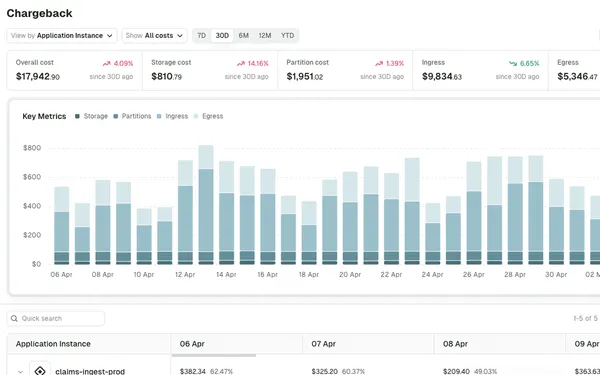Click the chart bar above 12 Apr
This screenshot has height=375, width=600.
pos(185,212)
